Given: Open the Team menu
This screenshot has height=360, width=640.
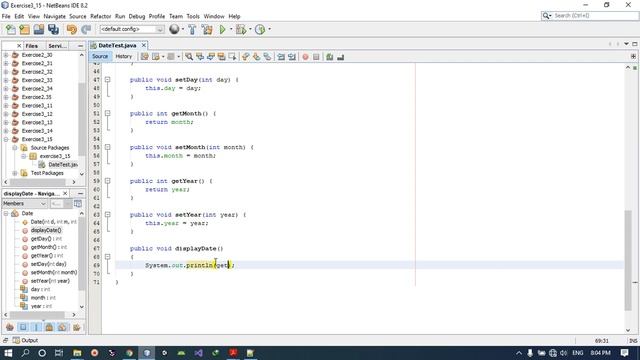Looking at the screenshot, I should click(x=176, y=16).
